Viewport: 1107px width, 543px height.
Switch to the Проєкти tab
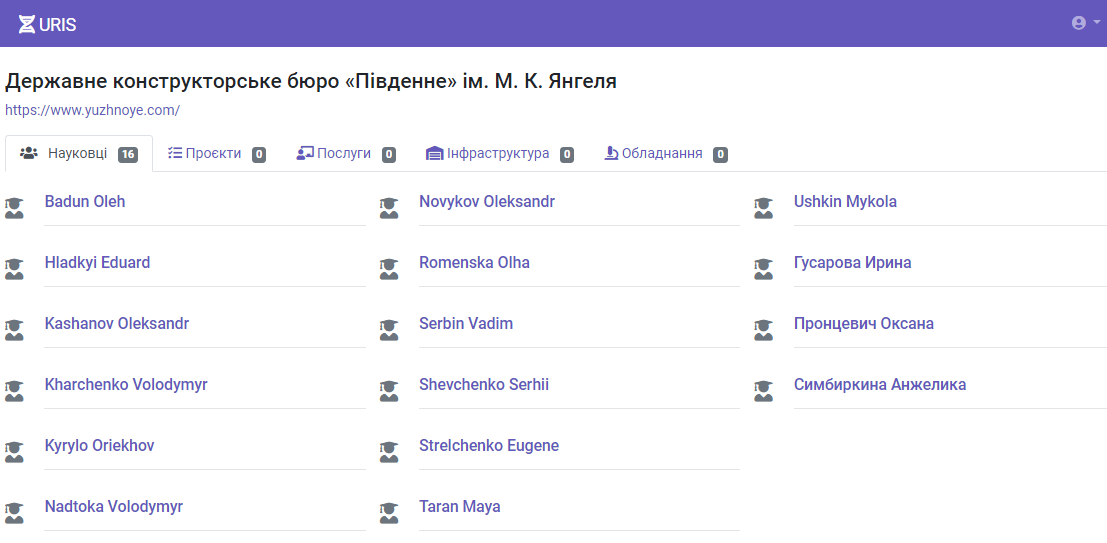216,153
